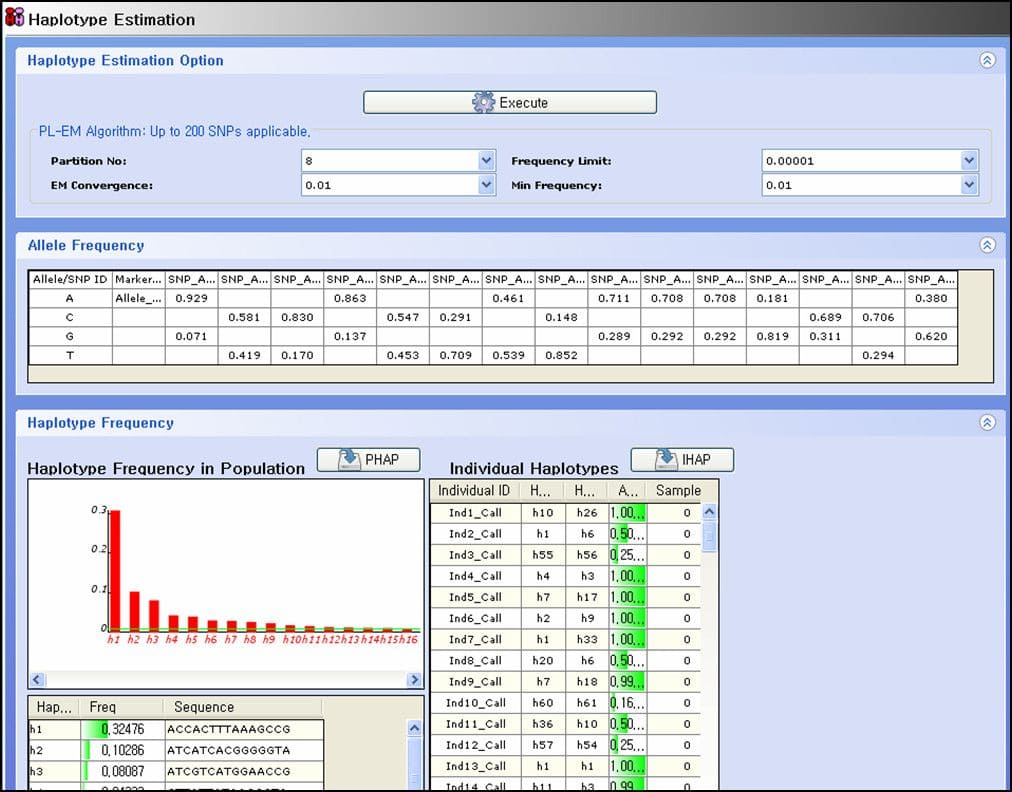Collapse the Haplotype Estimation Option panel
Image resolution: width=1012 pixels, height=792 pixels.
[987, 60]
